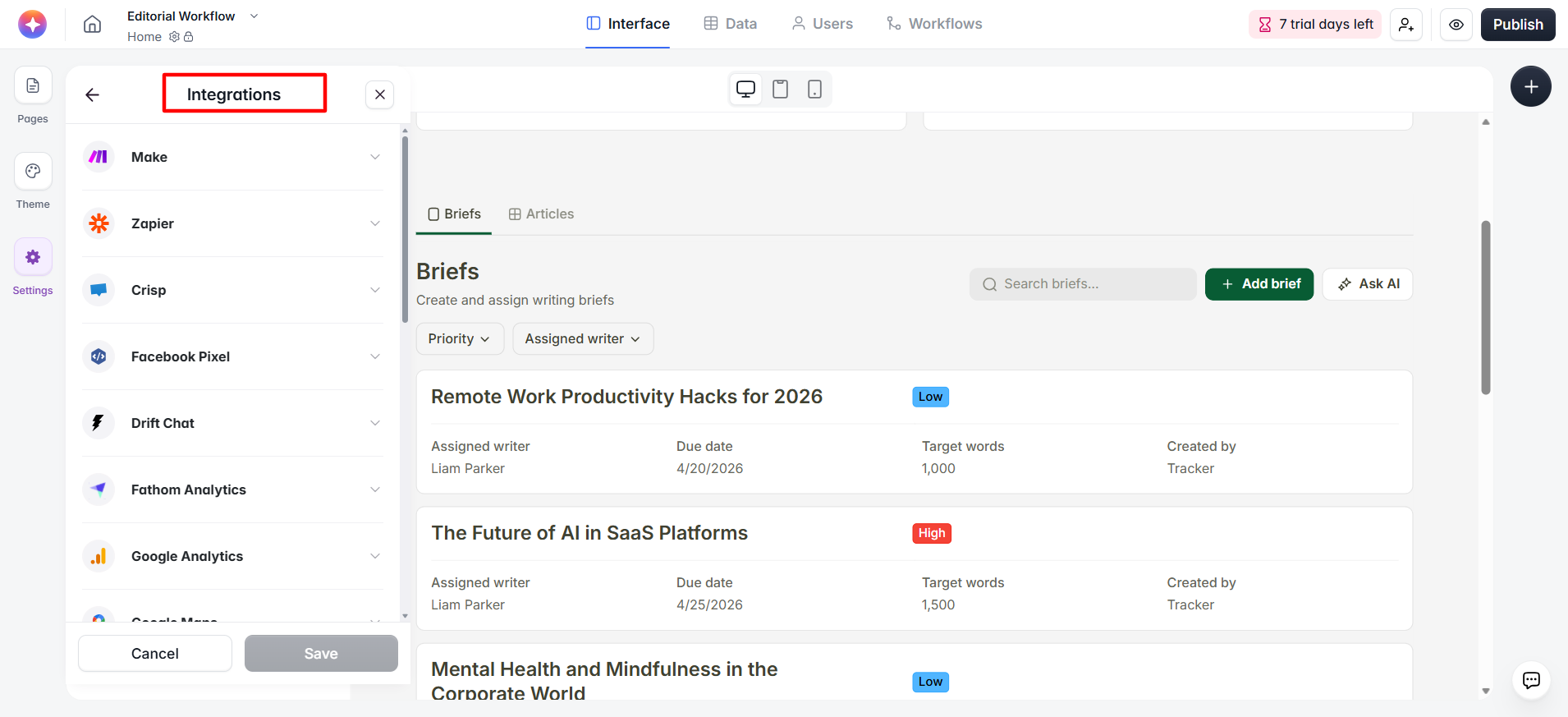Click the Cancel button
Screen dimensions: 1568x717
(155, 654)
